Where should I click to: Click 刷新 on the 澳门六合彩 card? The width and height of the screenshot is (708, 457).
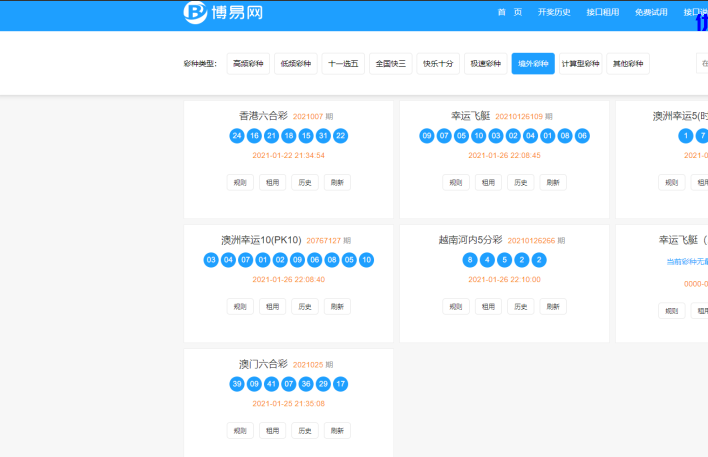tap(337, 431)
